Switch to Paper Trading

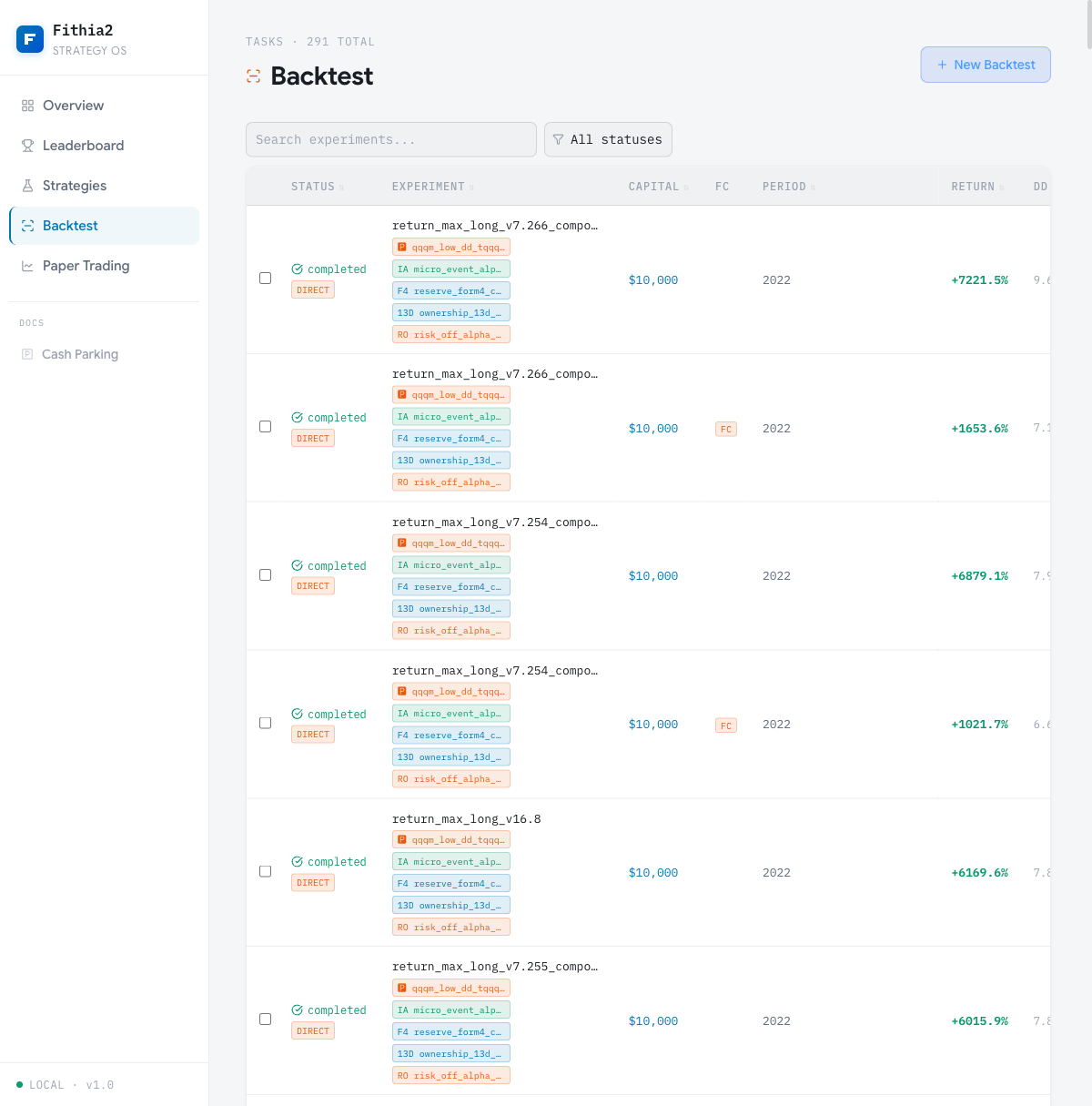click(104, 266)
